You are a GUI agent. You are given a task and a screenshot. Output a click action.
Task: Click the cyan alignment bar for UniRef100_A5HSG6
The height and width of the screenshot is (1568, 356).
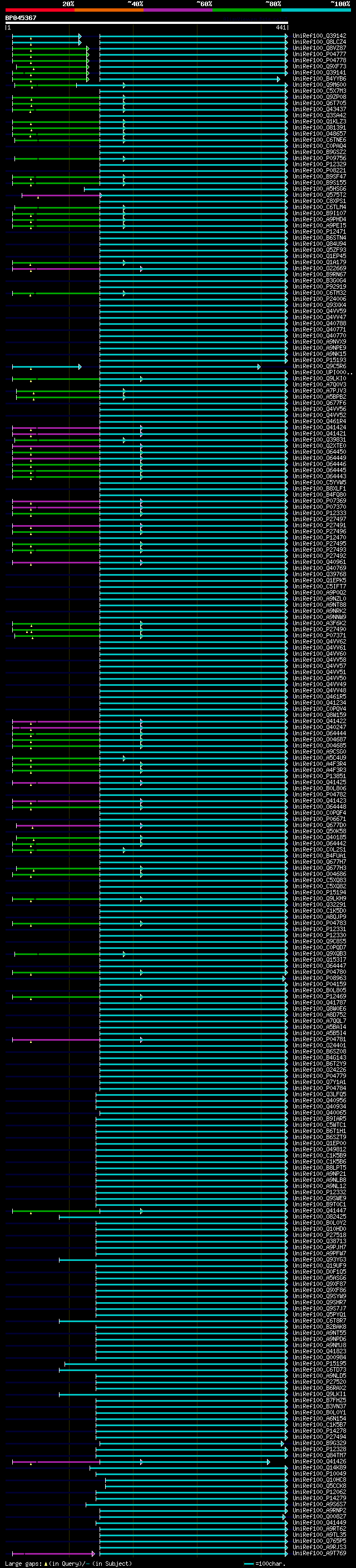[x=186, y=189]
